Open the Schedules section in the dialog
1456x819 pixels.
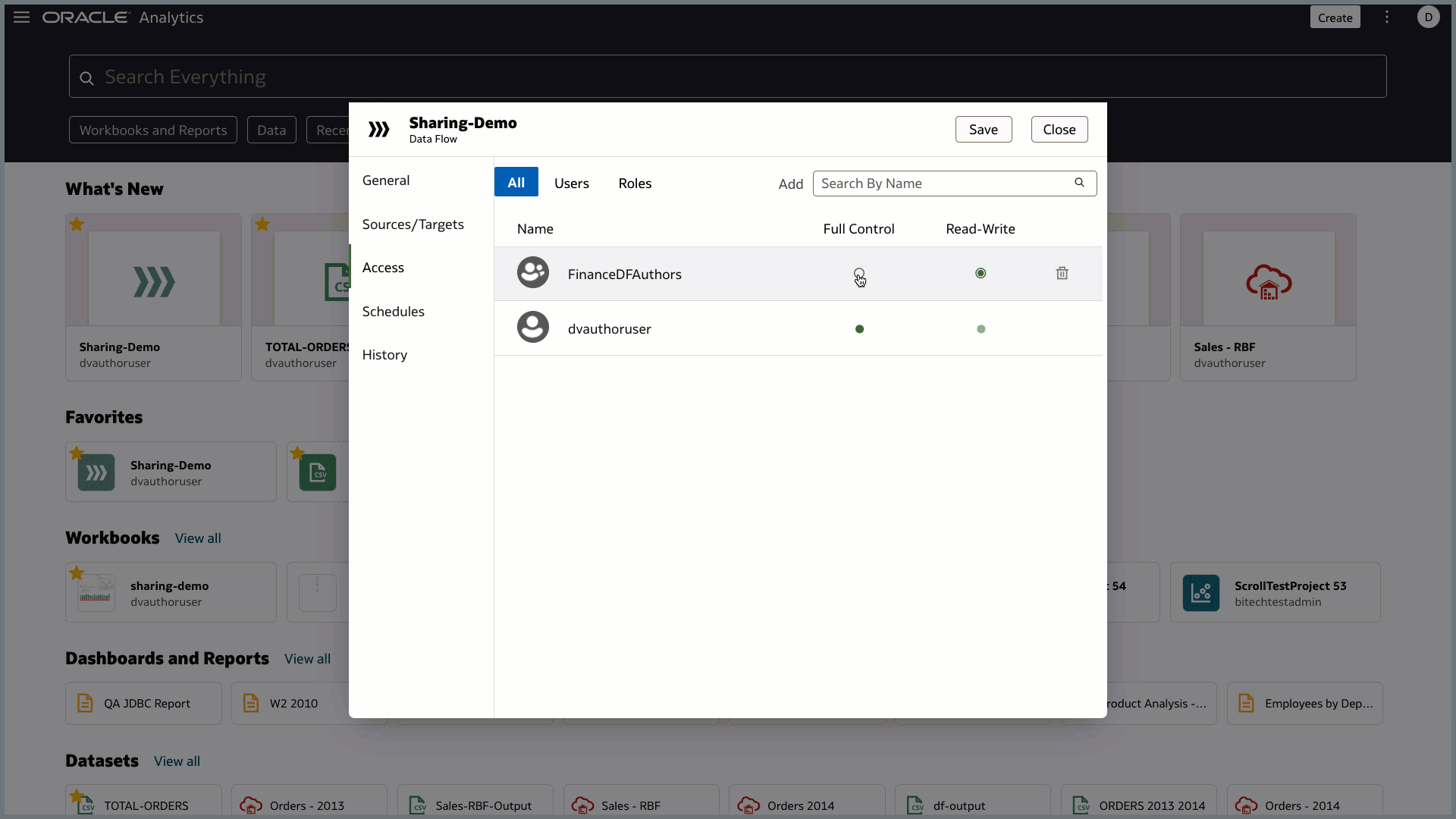pos(394,311)
